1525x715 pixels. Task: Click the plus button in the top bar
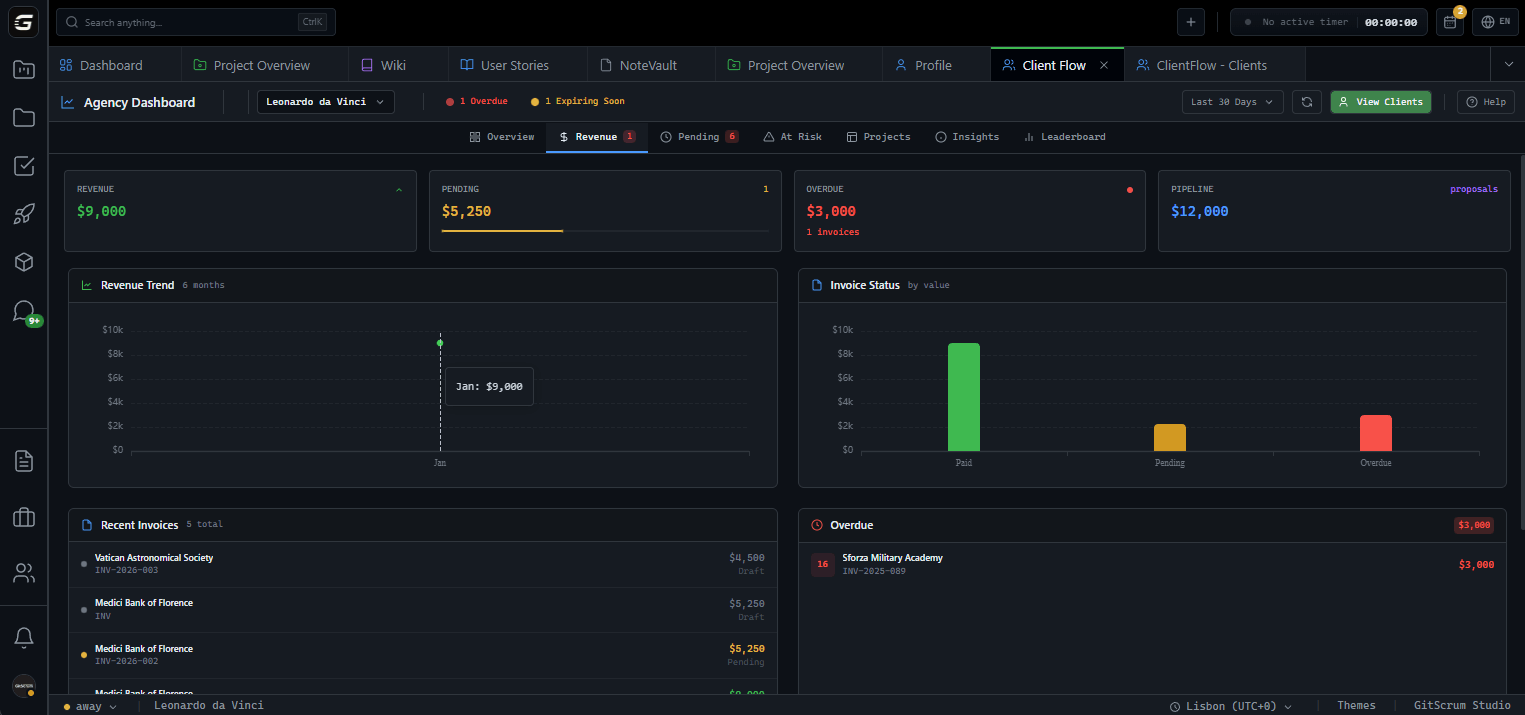point(1190,21)
